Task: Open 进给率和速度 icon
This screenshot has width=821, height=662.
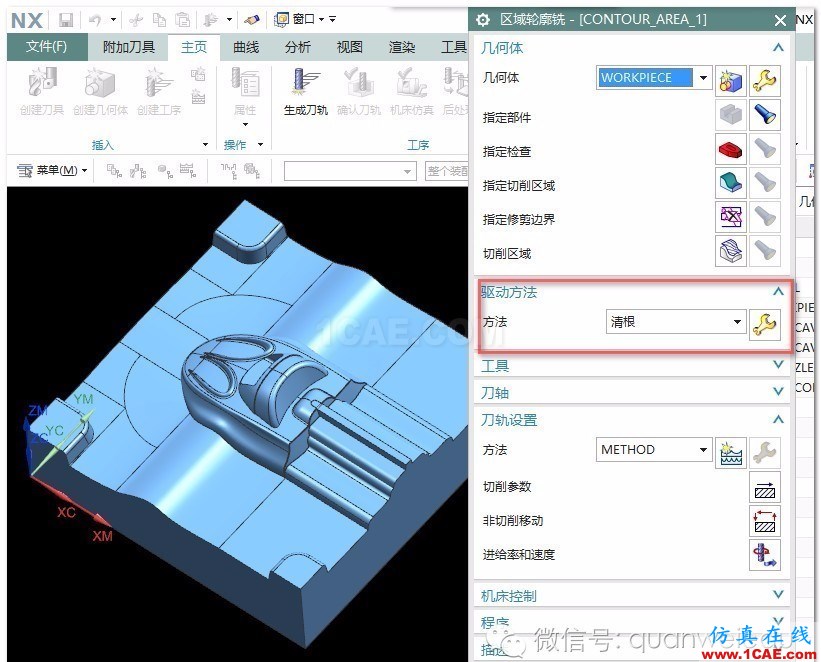Action: [764, 555]
